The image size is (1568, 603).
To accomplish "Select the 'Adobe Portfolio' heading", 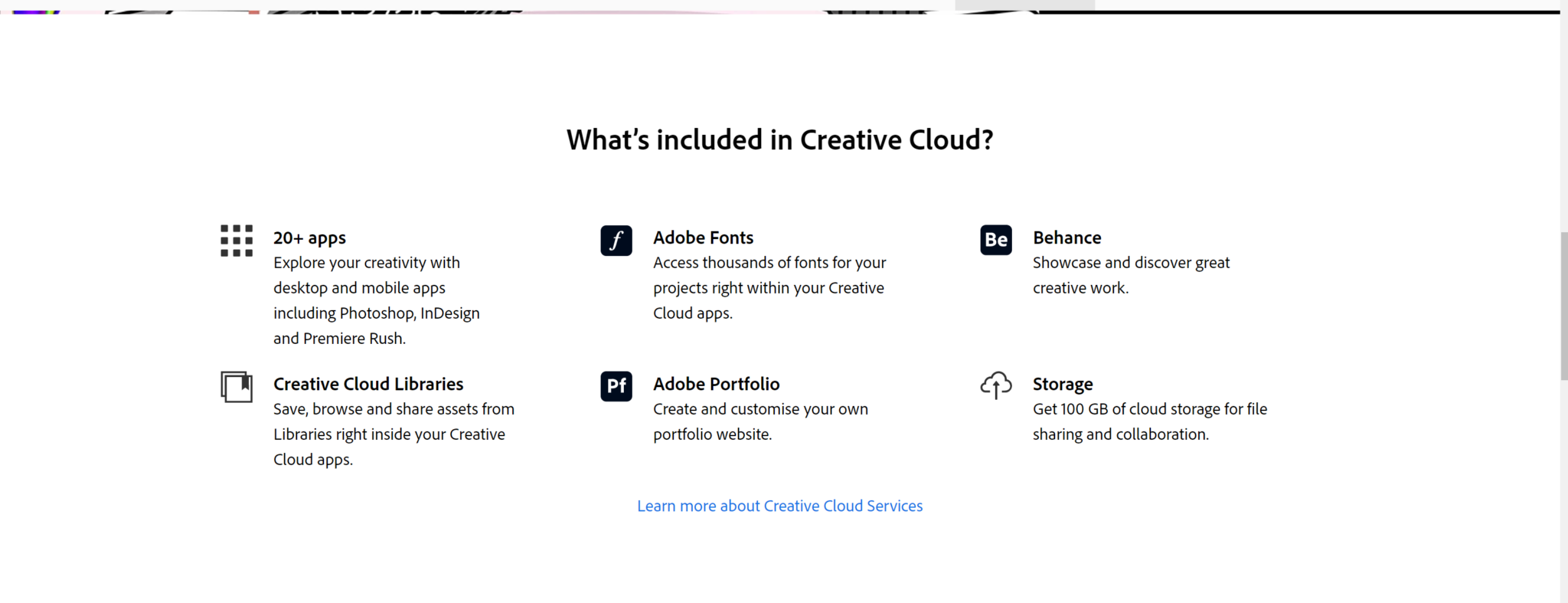I will tap(716, 384).
